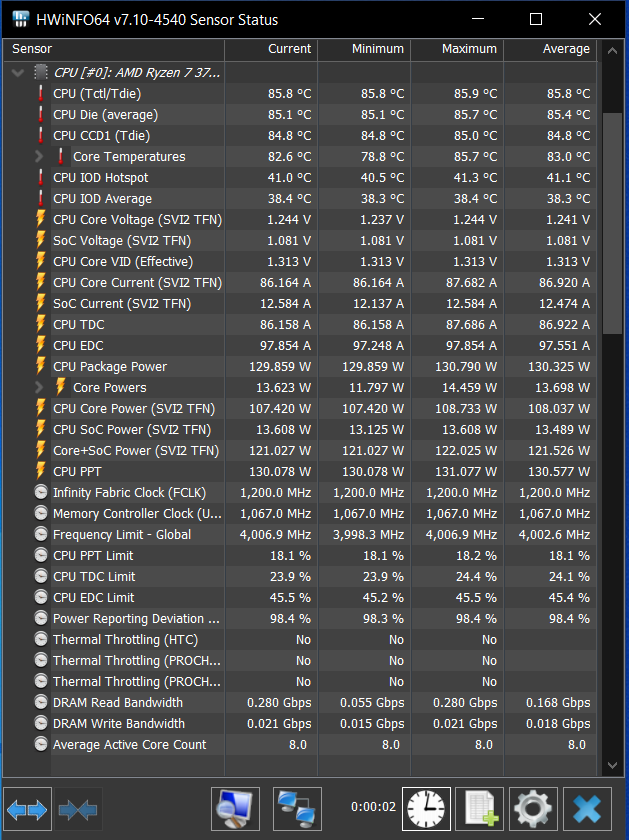Viewport: 629px width, 840px height.
Task: Click the icon beside Frequency Limit - Global
Action: [x=41, y=534]
